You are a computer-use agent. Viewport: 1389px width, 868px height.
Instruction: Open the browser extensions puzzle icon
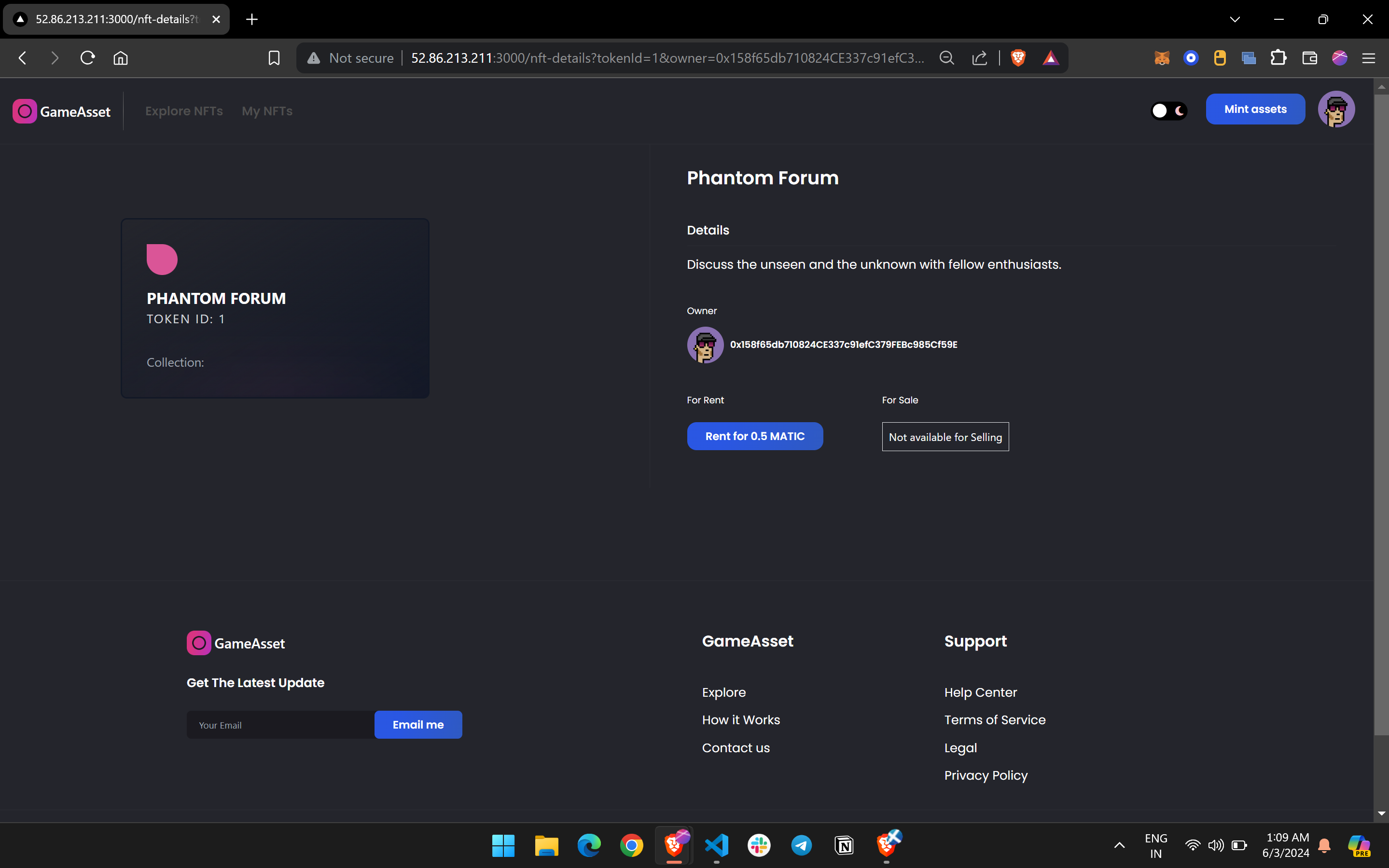point(1278,58)
